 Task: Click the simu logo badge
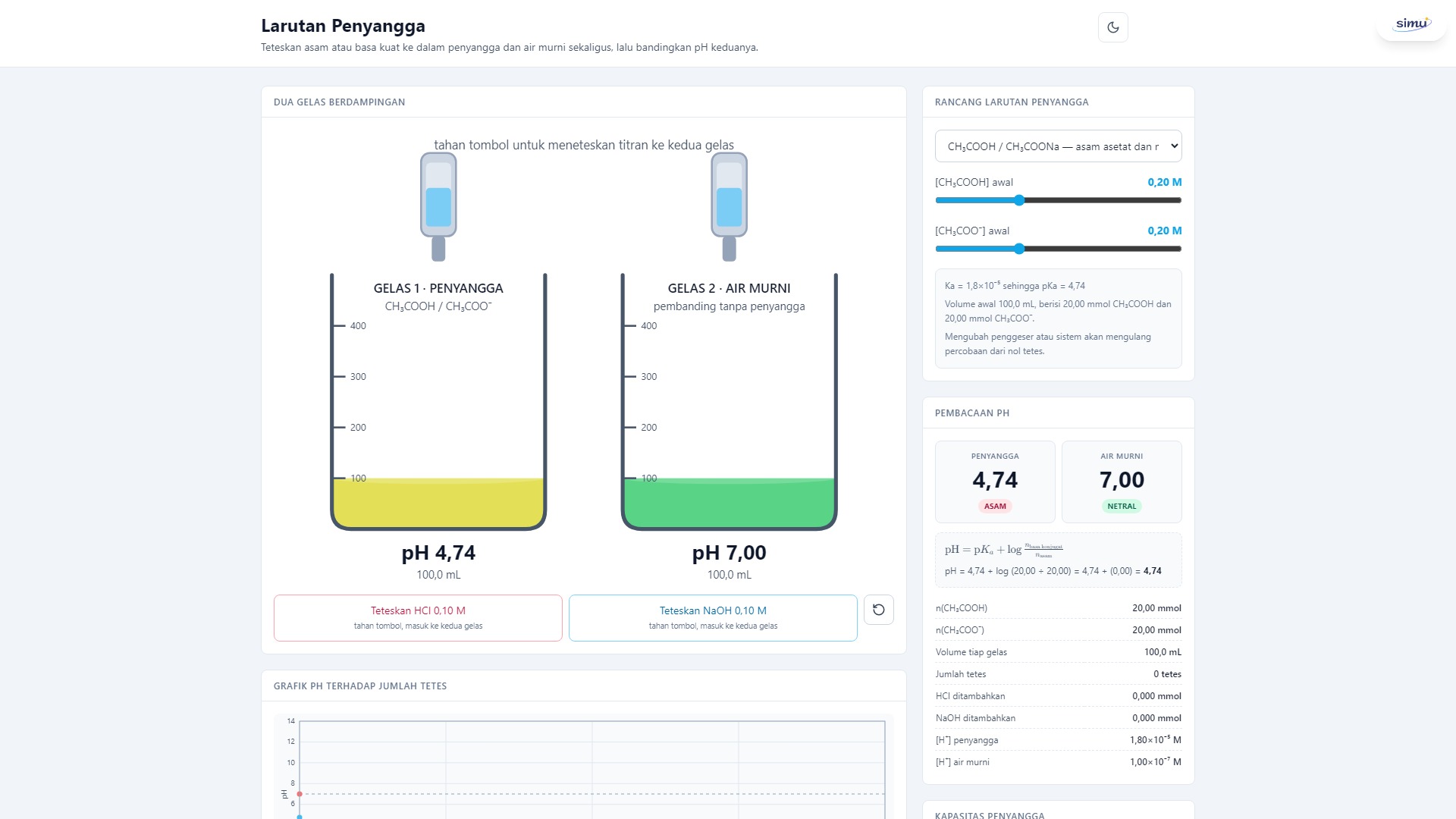point(1411,24)
